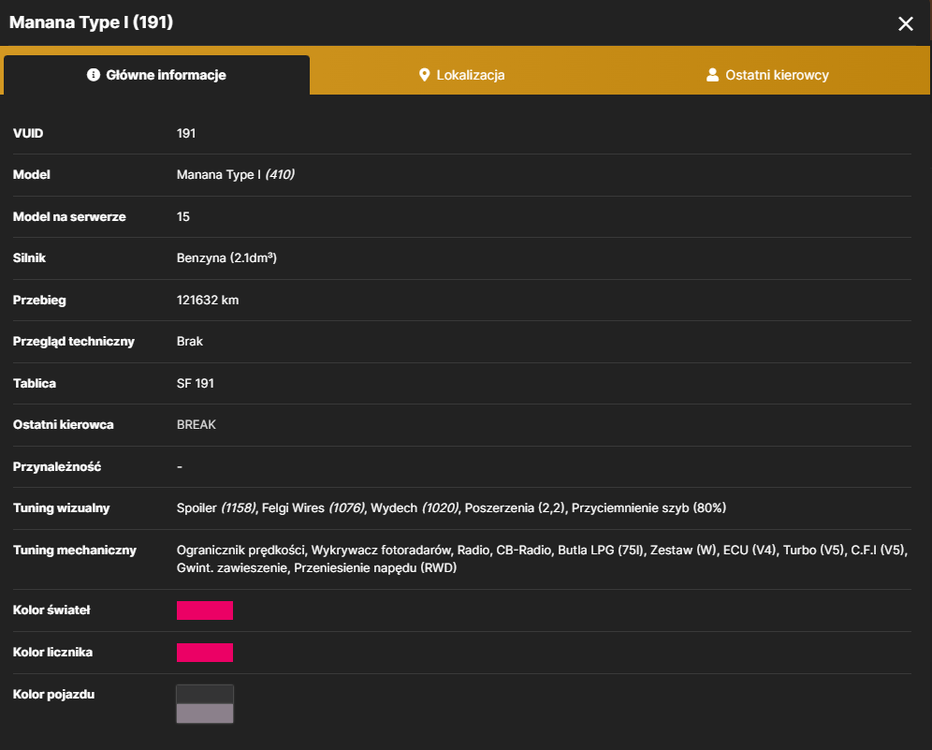The width and height of the screenshot is (932, 750).
Task: Click the VUID value 191
Action: point(186,133)
